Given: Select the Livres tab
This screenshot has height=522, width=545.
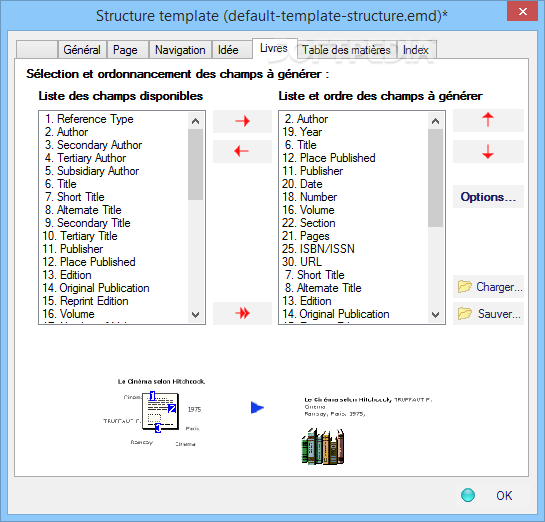Looking at the screenshot, I should pos(274,48).
